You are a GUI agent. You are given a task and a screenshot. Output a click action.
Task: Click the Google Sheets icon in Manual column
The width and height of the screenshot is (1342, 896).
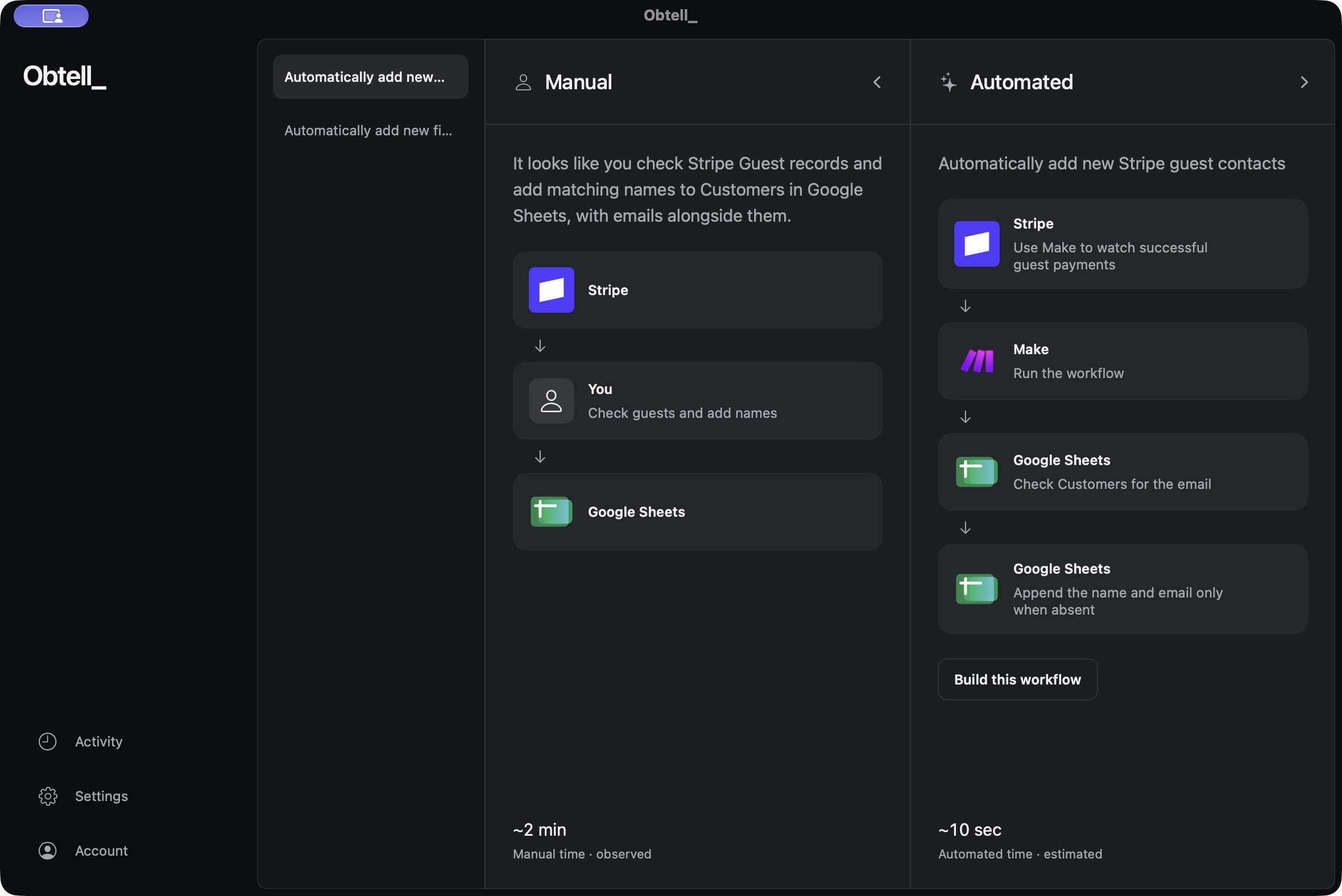[x=551, y=512]
